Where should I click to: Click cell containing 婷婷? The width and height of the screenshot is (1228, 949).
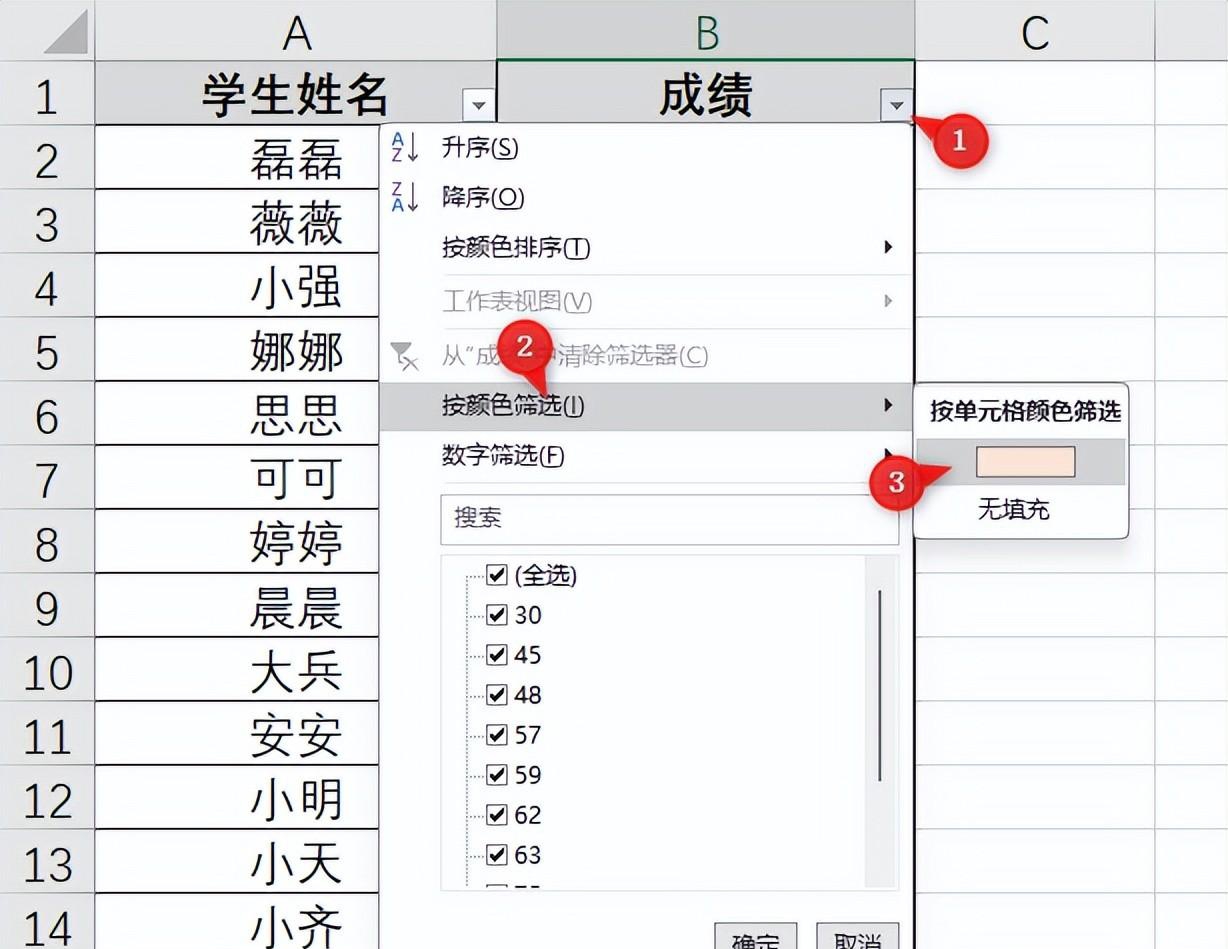238,542
